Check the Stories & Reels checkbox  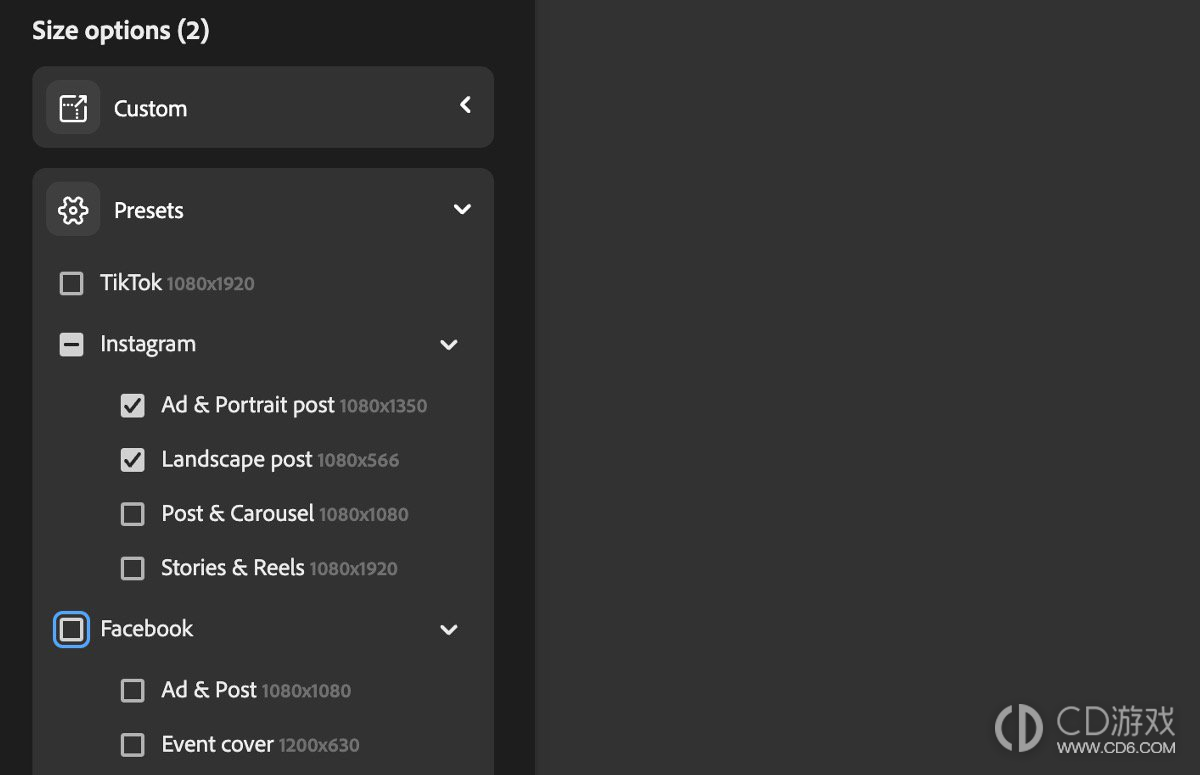[x=132, y=568]
